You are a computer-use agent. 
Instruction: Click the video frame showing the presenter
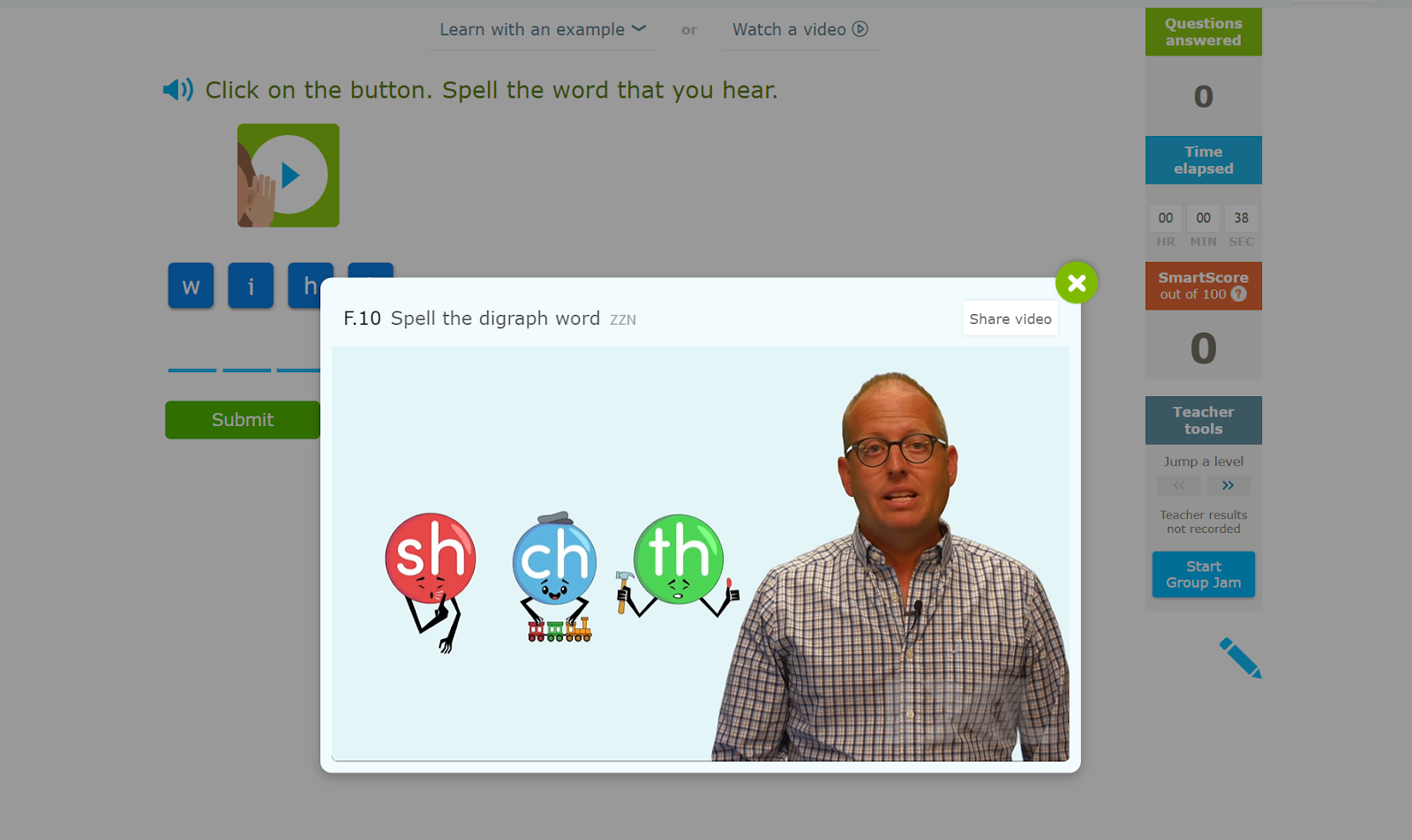pyautogui.click(x=700, y=554)
